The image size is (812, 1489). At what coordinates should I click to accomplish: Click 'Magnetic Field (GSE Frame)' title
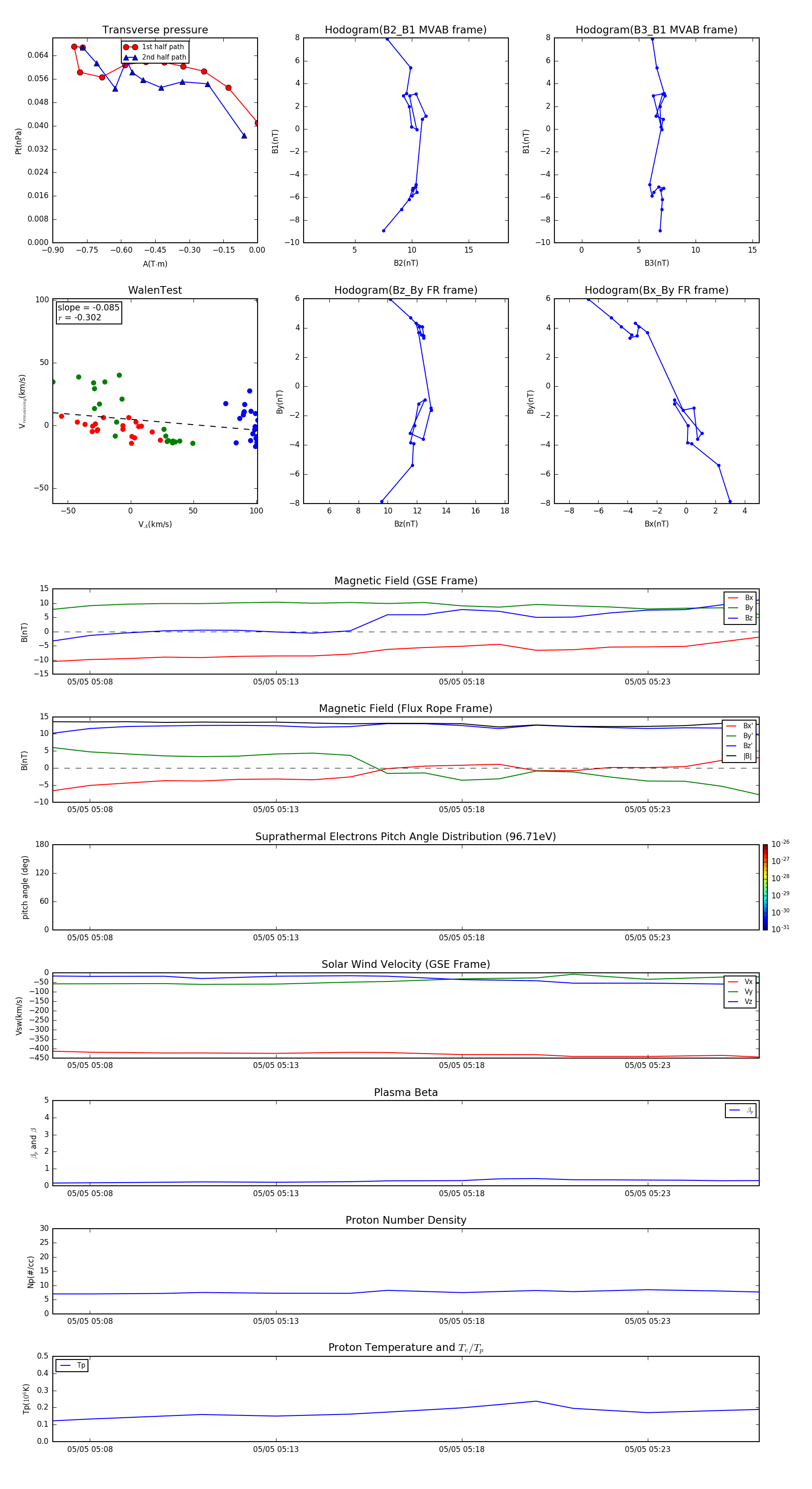click(406, 581)
